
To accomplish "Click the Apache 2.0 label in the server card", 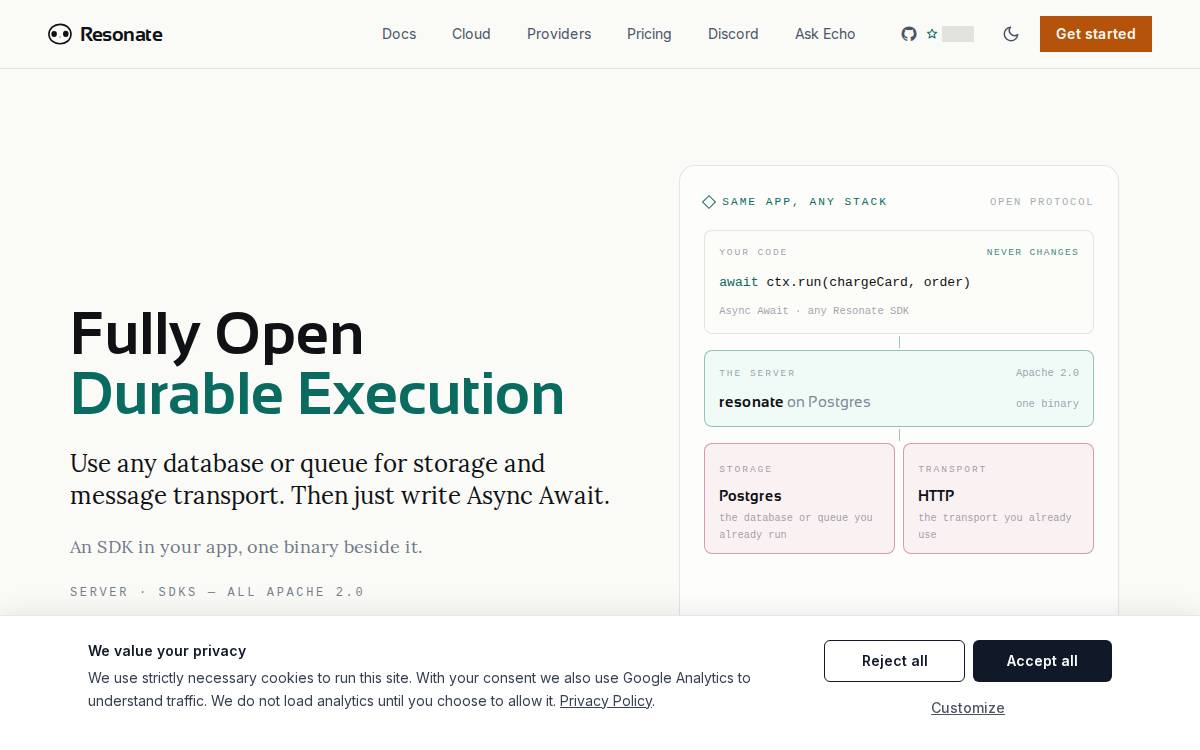I will [x=1047, y=373].
